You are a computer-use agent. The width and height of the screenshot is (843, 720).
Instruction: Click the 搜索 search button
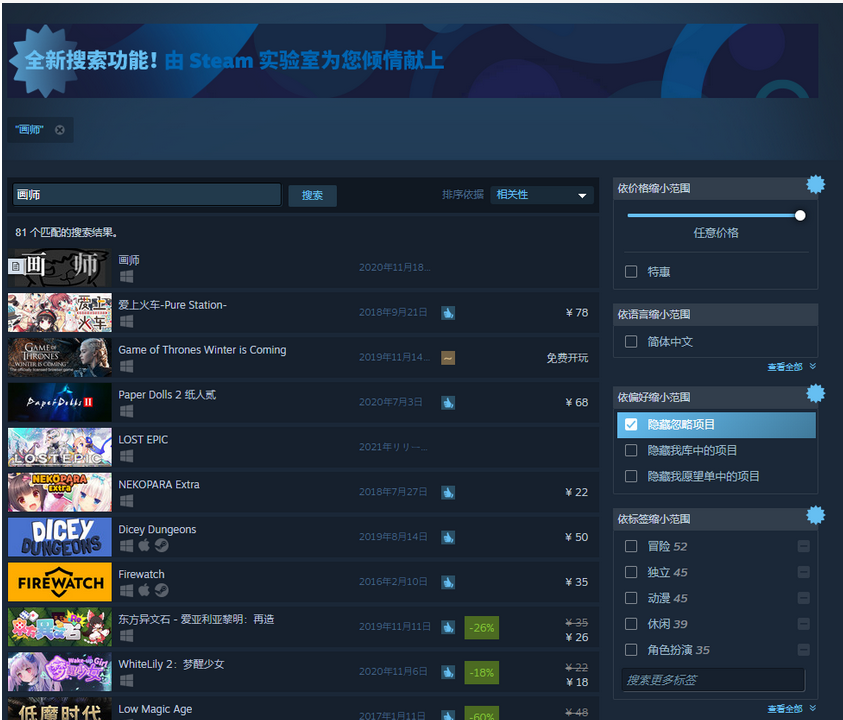coord(312,195)
